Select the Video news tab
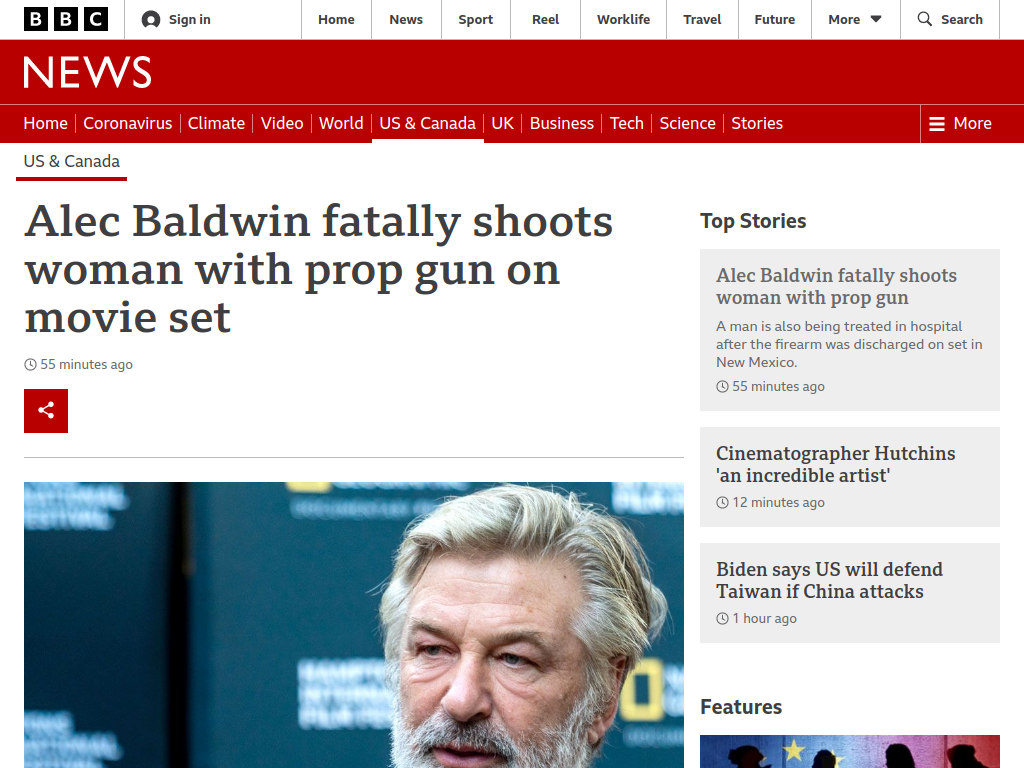Image resolution: width=1024 pixels, height=768 pixels. click(x=282, y=123)
